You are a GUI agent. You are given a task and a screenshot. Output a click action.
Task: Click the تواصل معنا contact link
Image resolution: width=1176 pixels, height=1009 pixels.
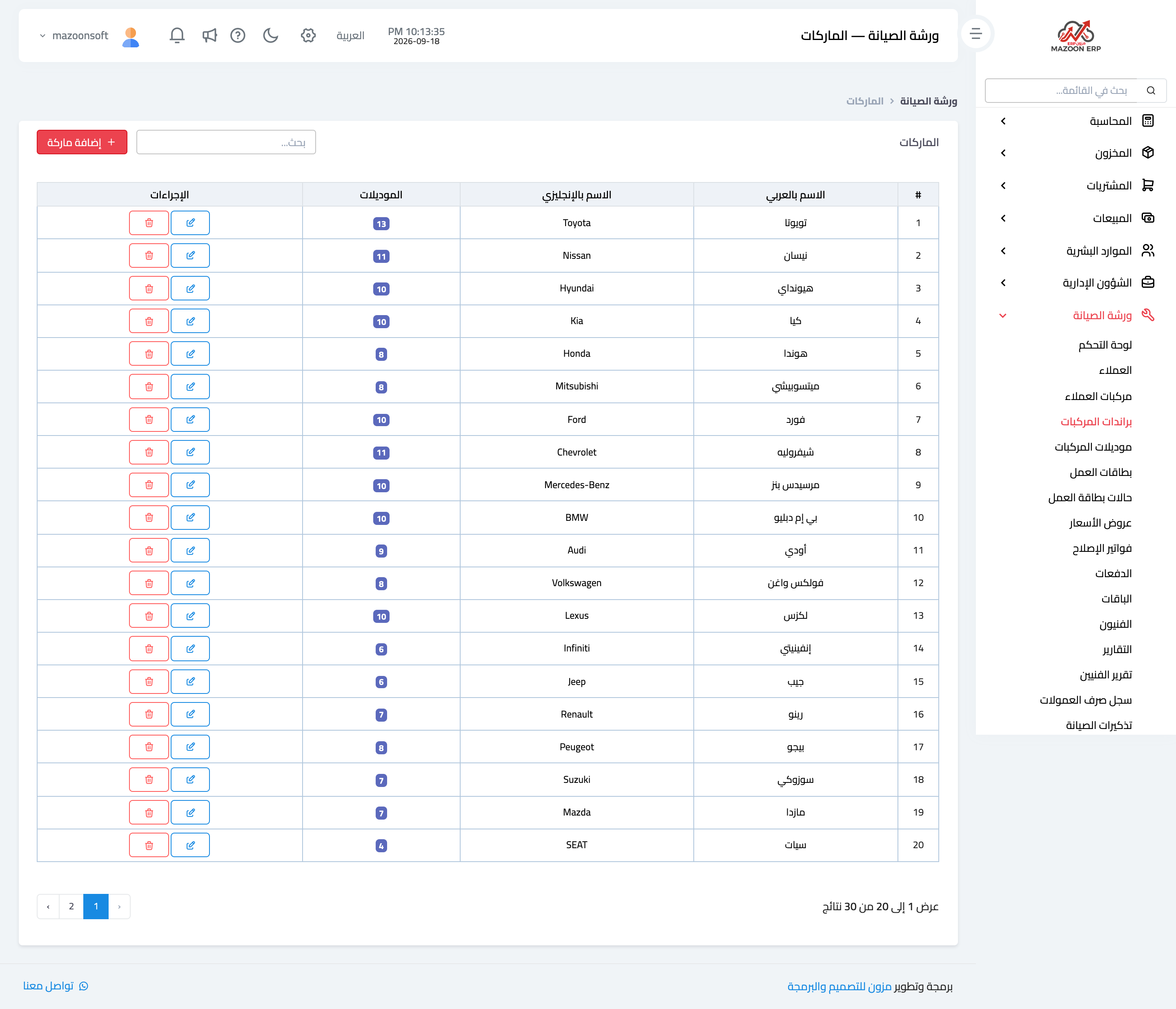coord(56,986)
